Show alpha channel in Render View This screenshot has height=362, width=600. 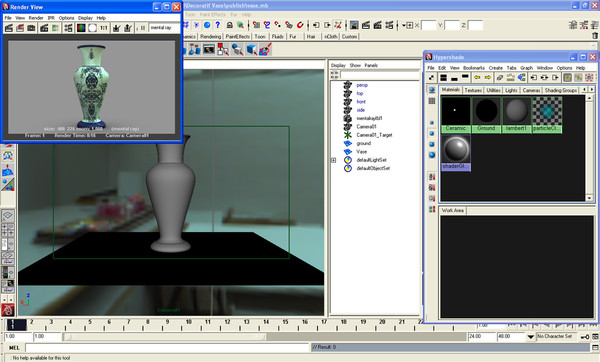[93, 28]
